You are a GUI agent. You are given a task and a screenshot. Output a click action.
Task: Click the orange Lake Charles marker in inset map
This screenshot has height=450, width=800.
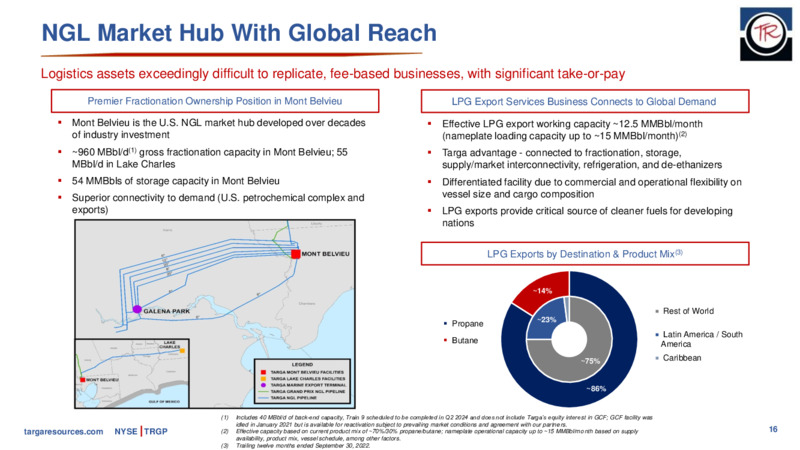[x=182, y=351]
